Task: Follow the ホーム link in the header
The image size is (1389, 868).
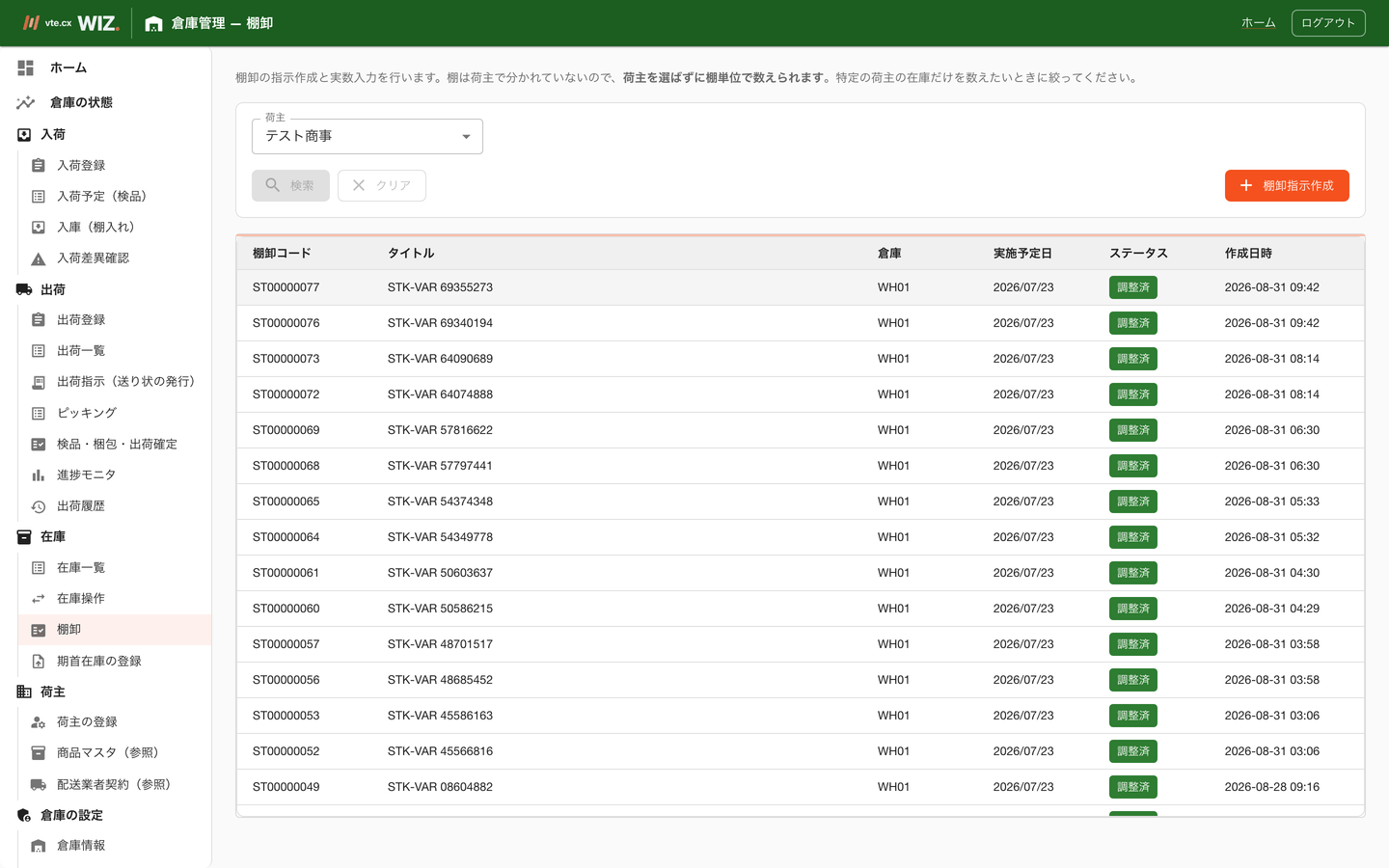Action: (1258, 23)
